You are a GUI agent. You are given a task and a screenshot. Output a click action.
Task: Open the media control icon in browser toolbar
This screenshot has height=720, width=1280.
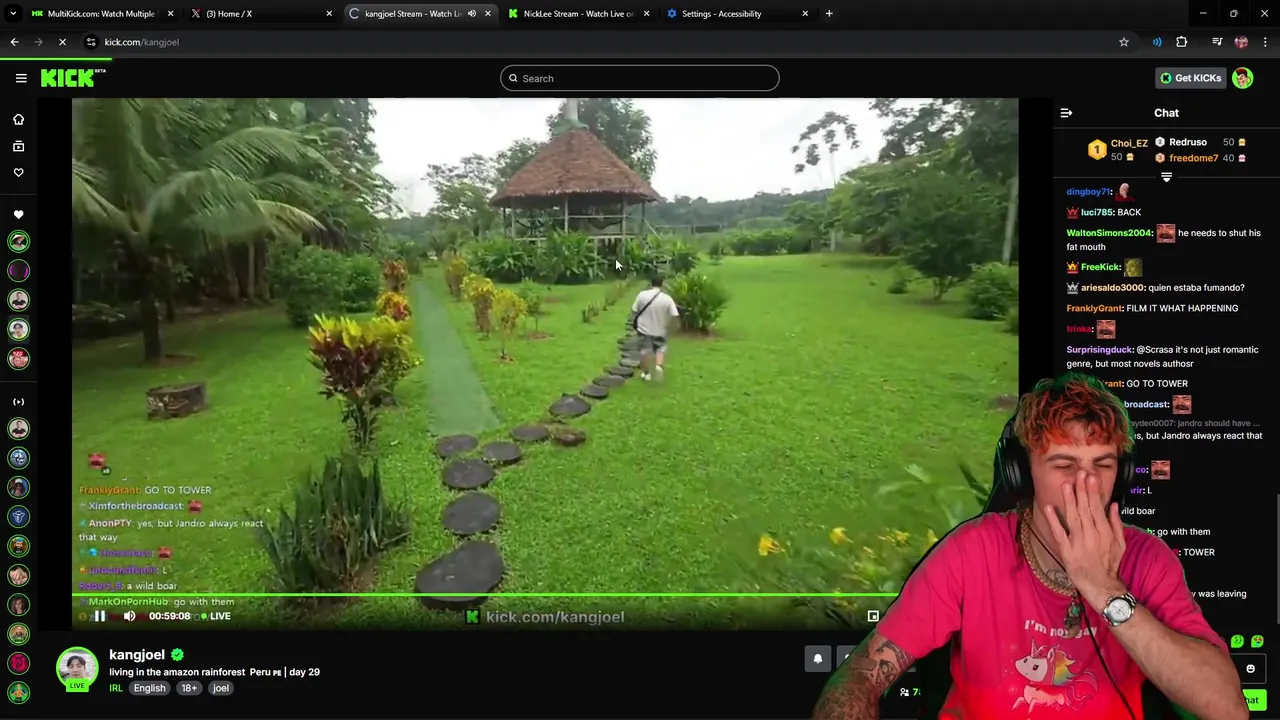[x=1217, y=42]
